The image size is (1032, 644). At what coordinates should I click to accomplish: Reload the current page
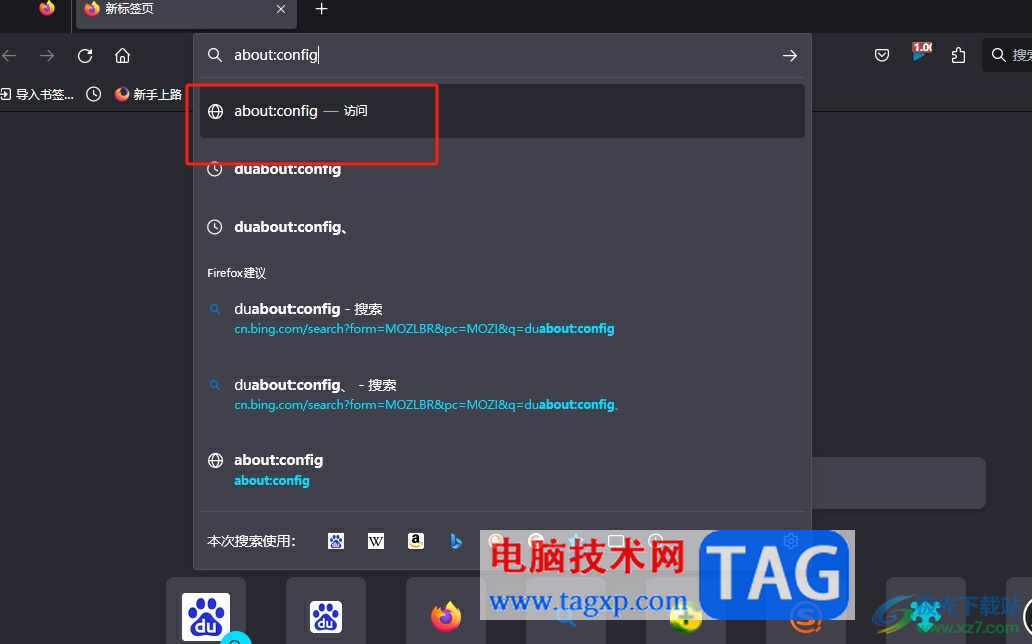pyautogui.click(x=85, y=56)
